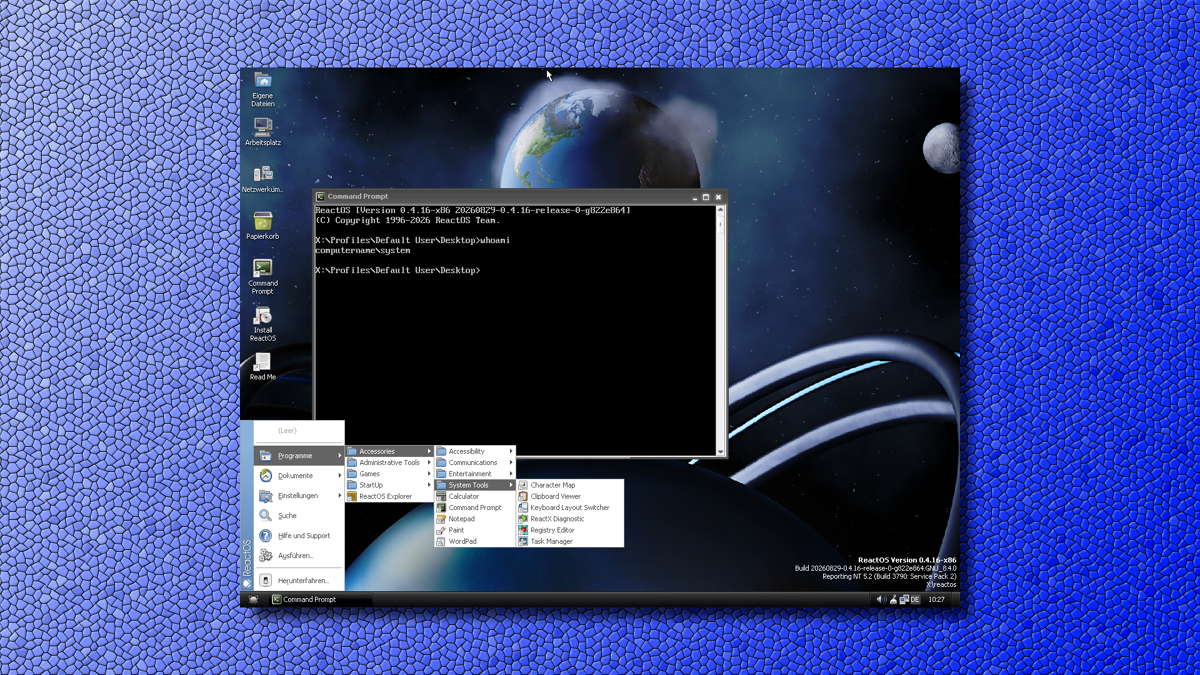Launch WordPad from Accessories menu
The width and height of the screenshot is (1200, 675).
pyautogui.click(x=475, y=541)
